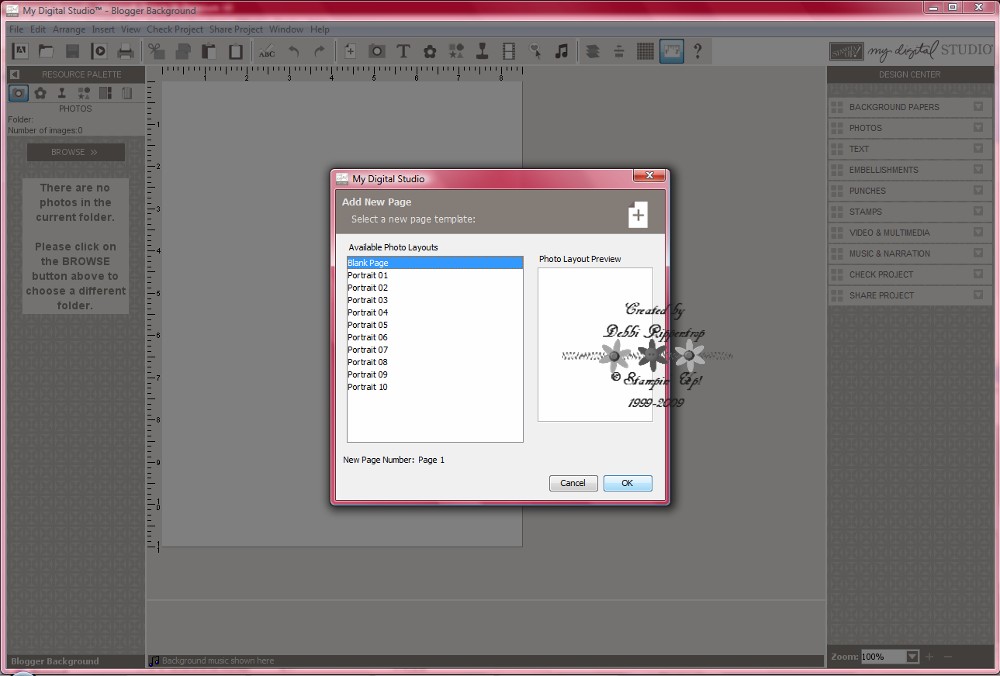Select the Photos camera icon in Resource Palette
The image size is (1000, 676).
click(x=18, y=93)
